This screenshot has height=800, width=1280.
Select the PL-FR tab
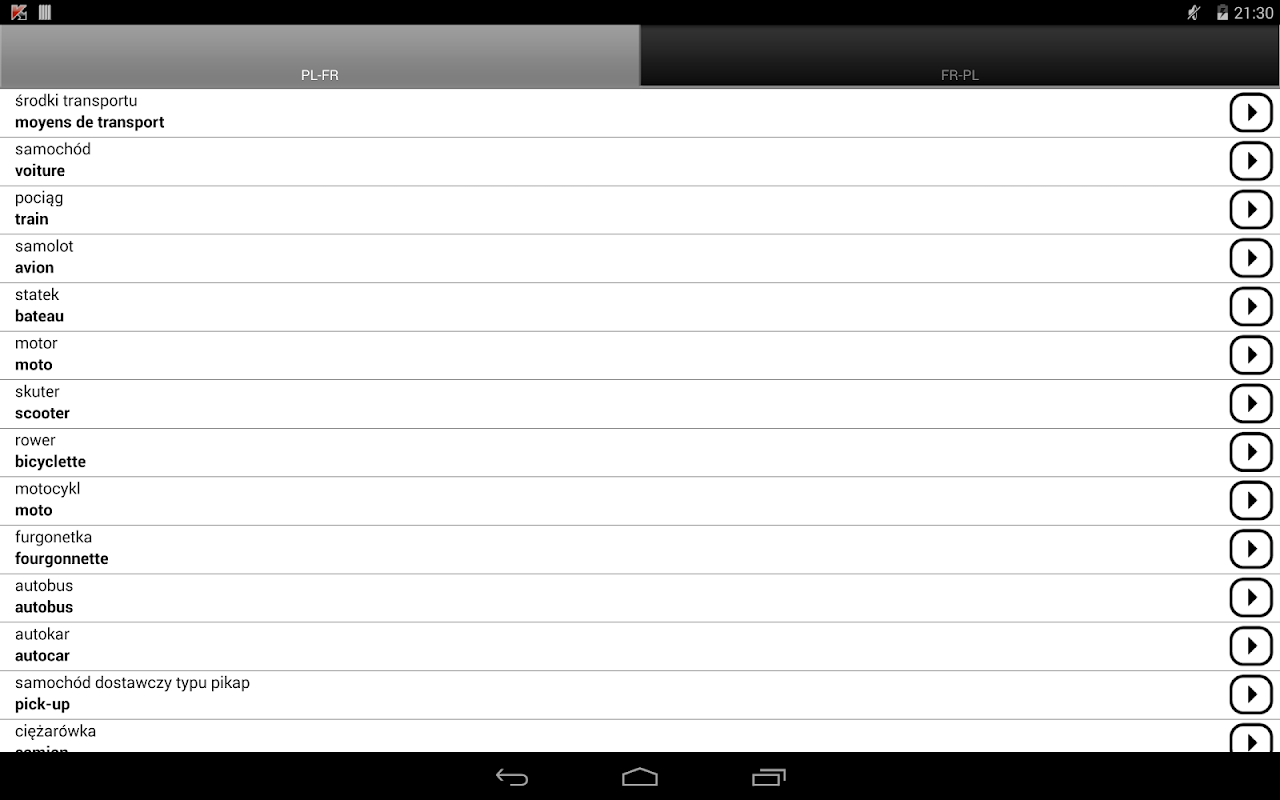click(x=320, y=56)
